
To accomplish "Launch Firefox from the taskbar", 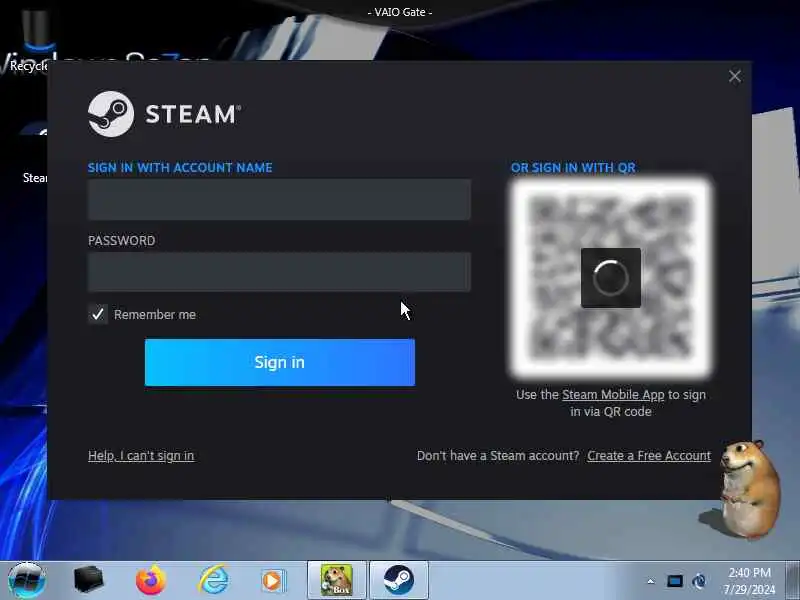I will [x=151, y=580].
